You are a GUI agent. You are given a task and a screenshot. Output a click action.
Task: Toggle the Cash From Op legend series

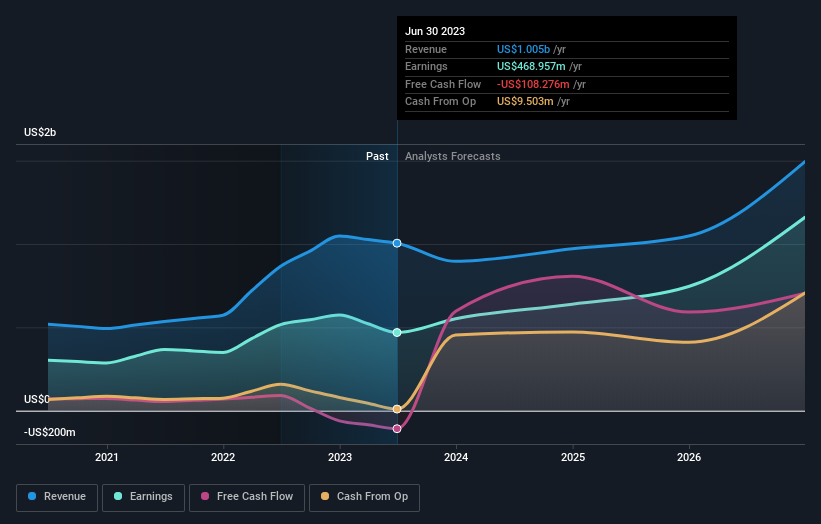364,497
